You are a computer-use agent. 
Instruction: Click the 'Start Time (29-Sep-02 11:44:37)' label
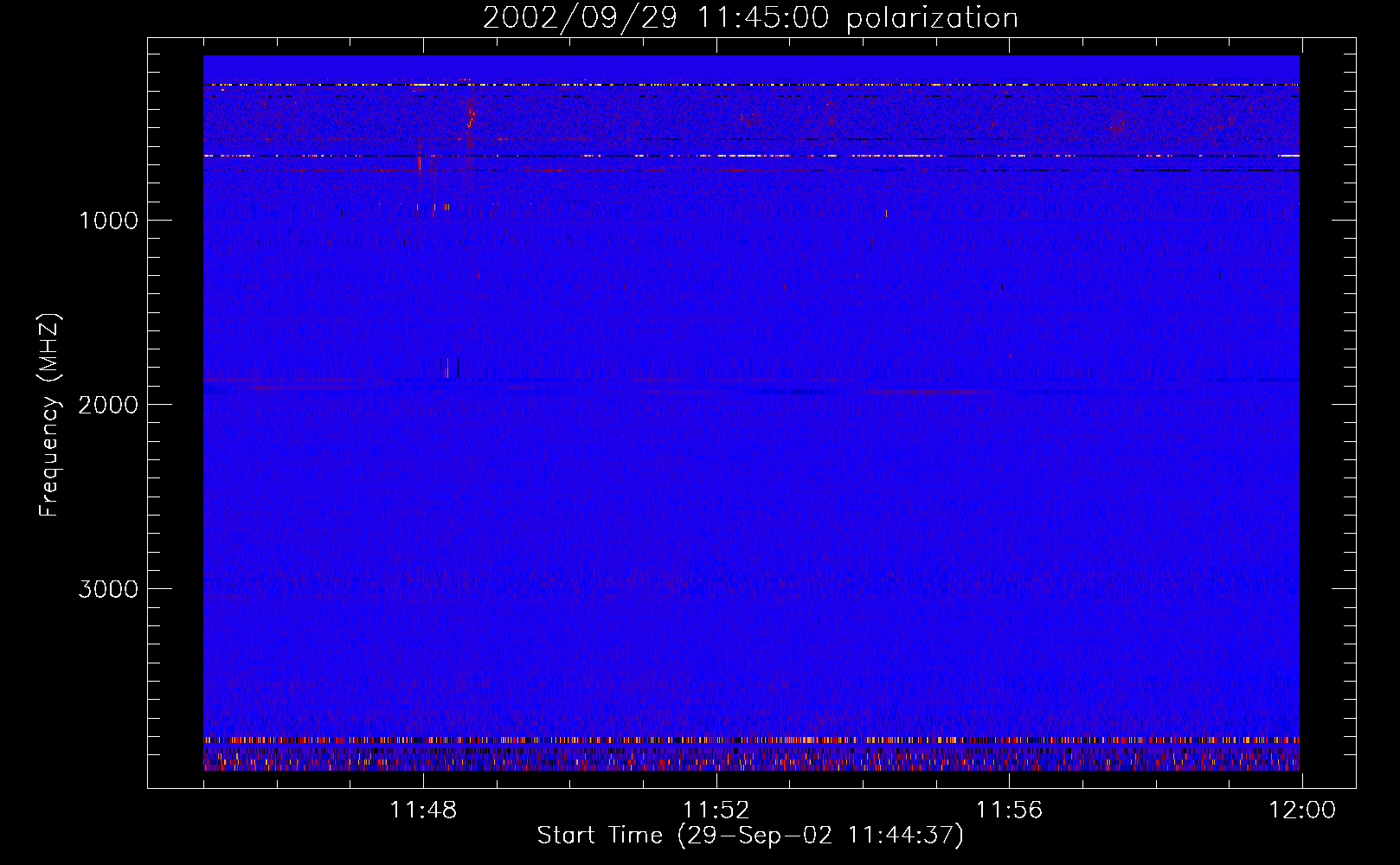coord(750,836)
